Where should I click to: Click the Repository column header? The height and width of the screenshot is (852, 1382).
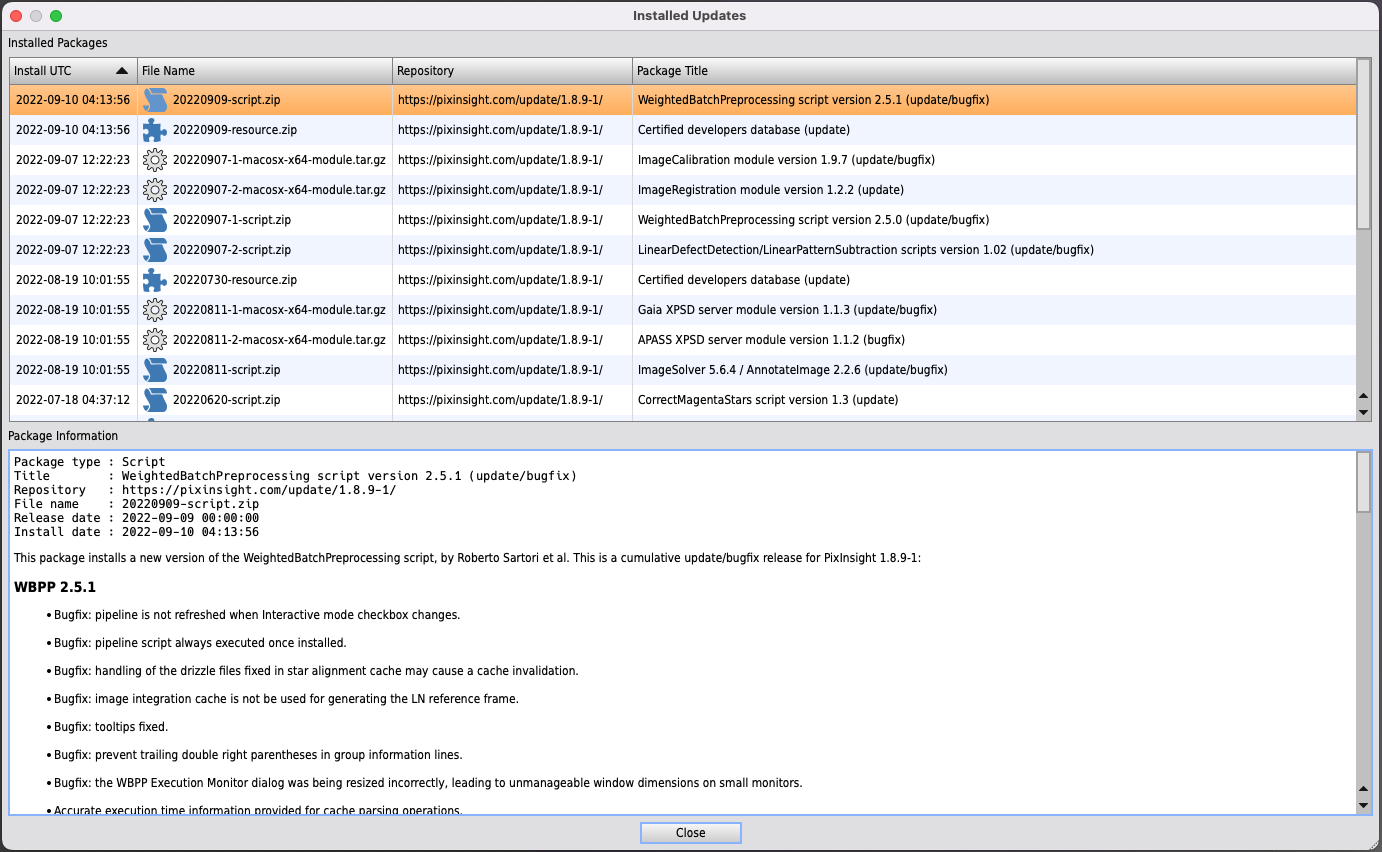point(512,71)
